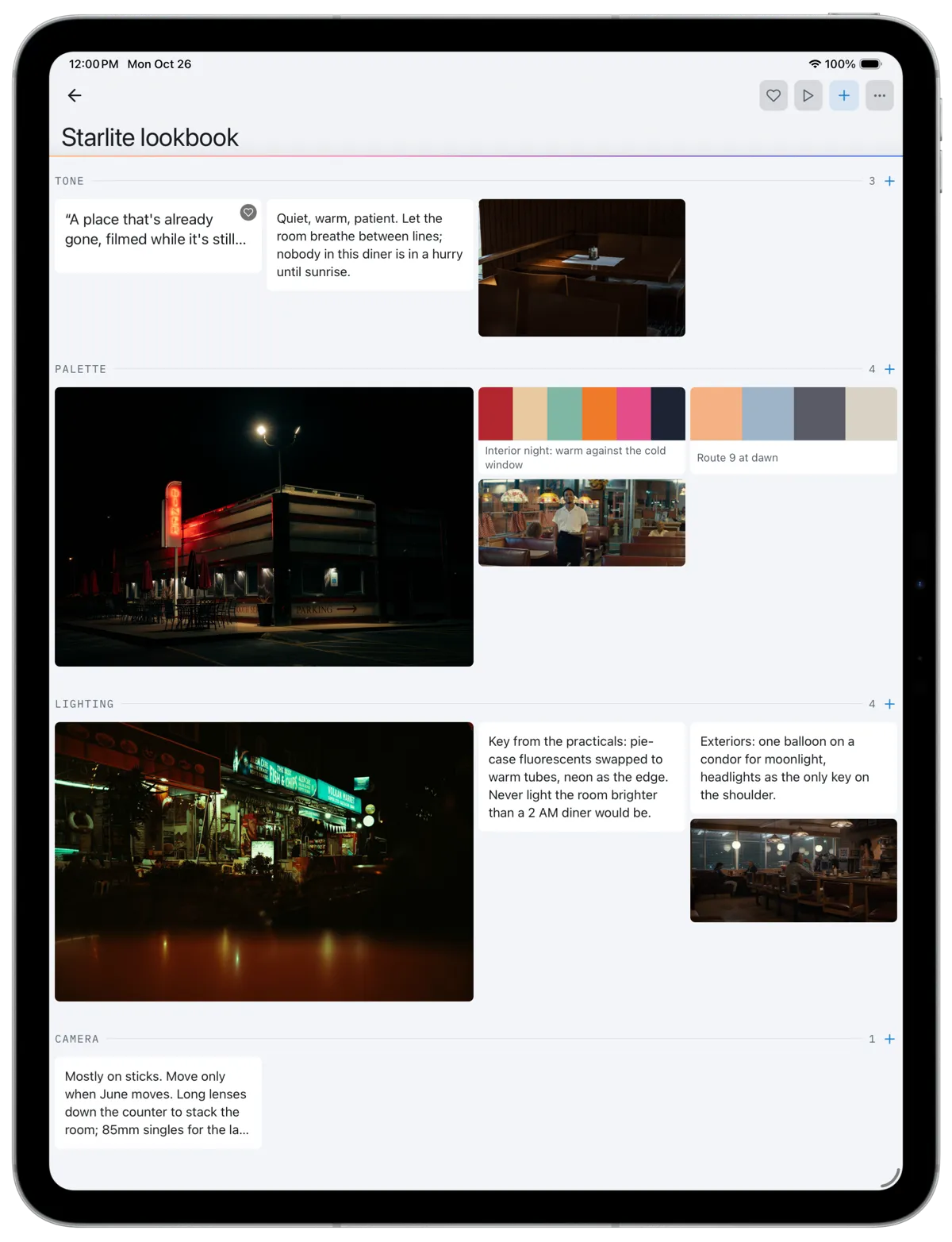
Task: Select the orange swatch in Interior night palette
Action: click(x=599, y=413)
